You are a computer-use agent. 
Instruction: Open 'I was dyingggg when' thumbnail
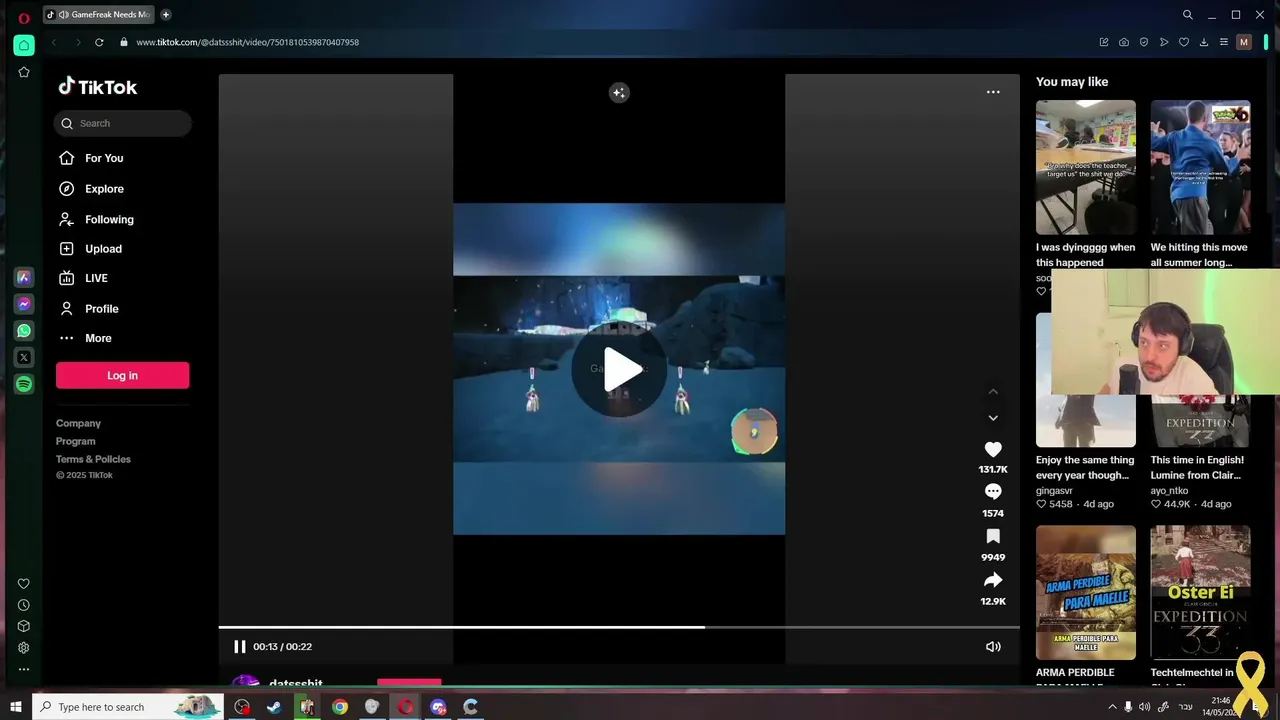[1086, 167]
